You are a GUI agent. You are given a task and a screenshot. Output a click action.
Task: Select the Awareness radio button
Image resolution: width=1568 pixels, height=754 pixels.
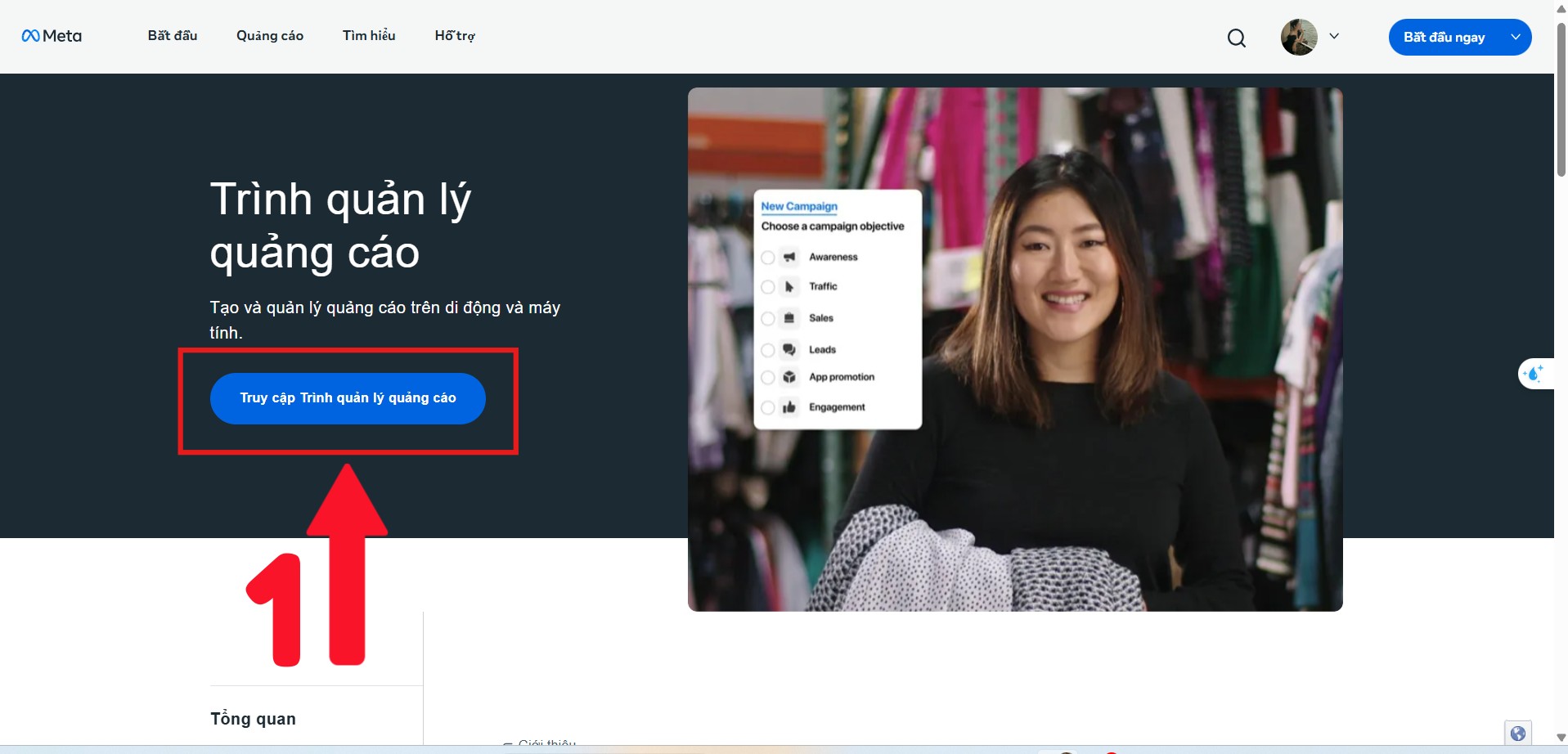[x=768, y=258]
